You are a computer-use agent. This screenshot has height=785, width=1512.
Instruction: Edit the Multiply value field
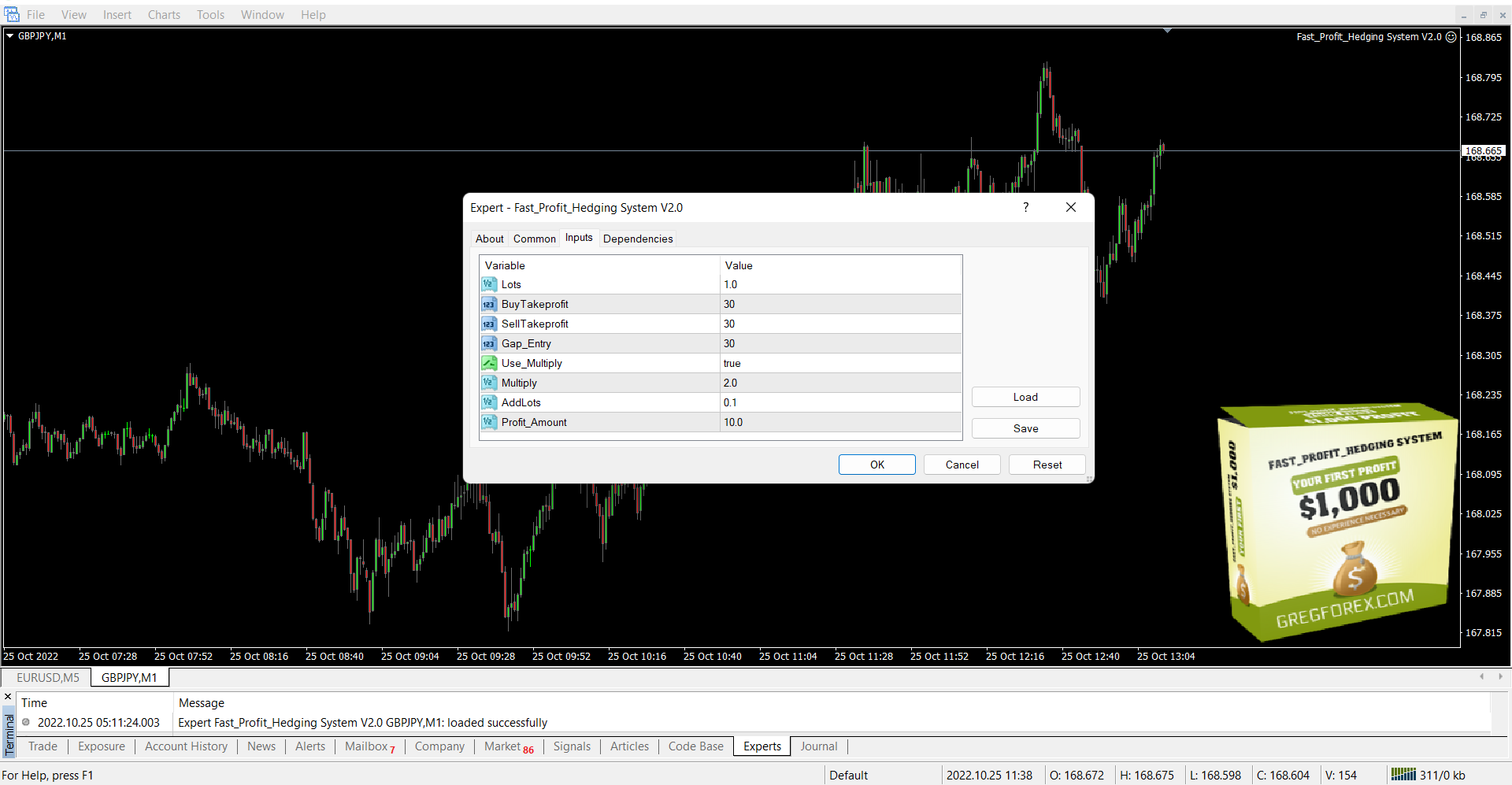(x=839, y=383)
